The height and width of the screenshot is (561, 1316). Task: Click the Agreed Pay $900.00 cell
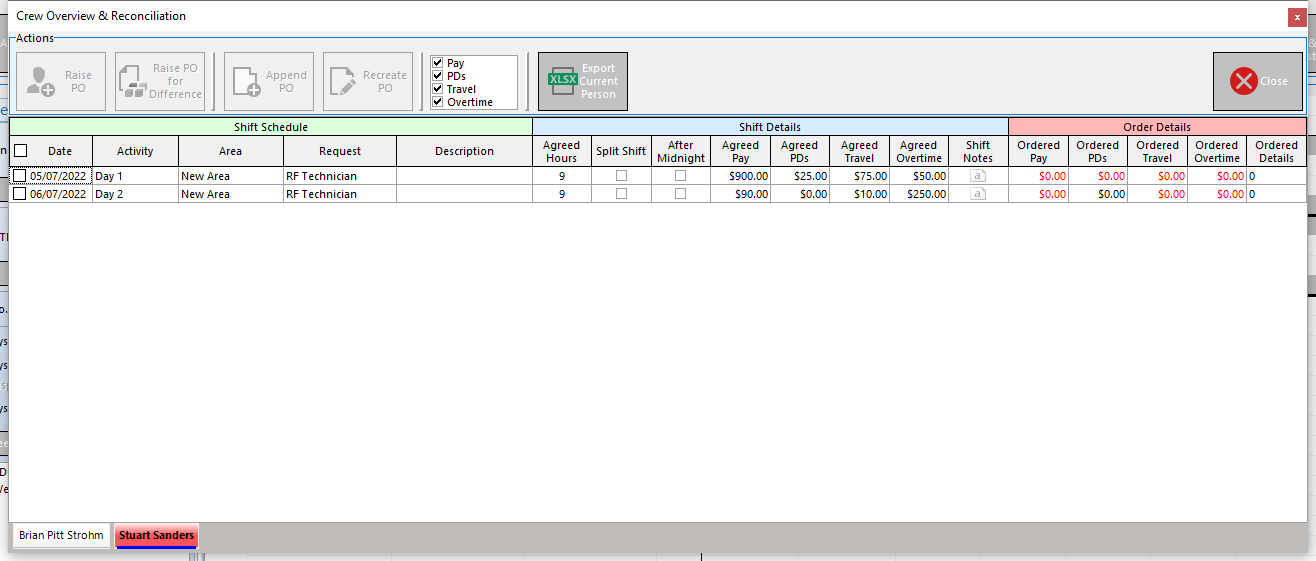[740, 176]
